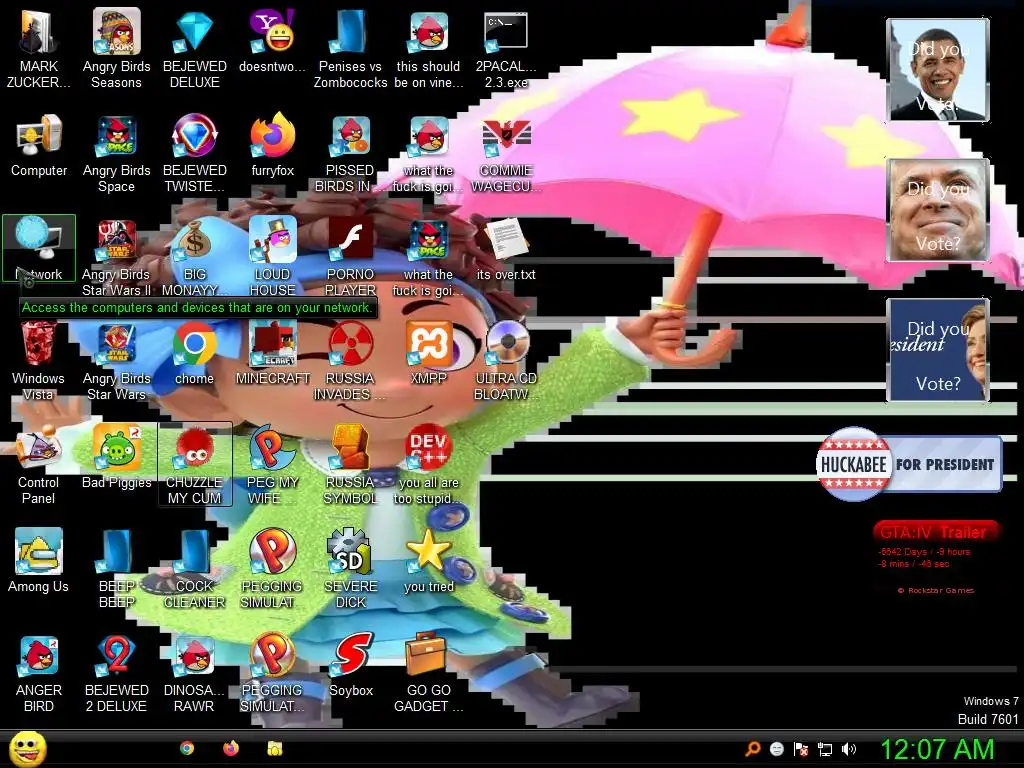Open this should be on vine... icon
The width and height of the screenshot is (1024, 768).
428,49
